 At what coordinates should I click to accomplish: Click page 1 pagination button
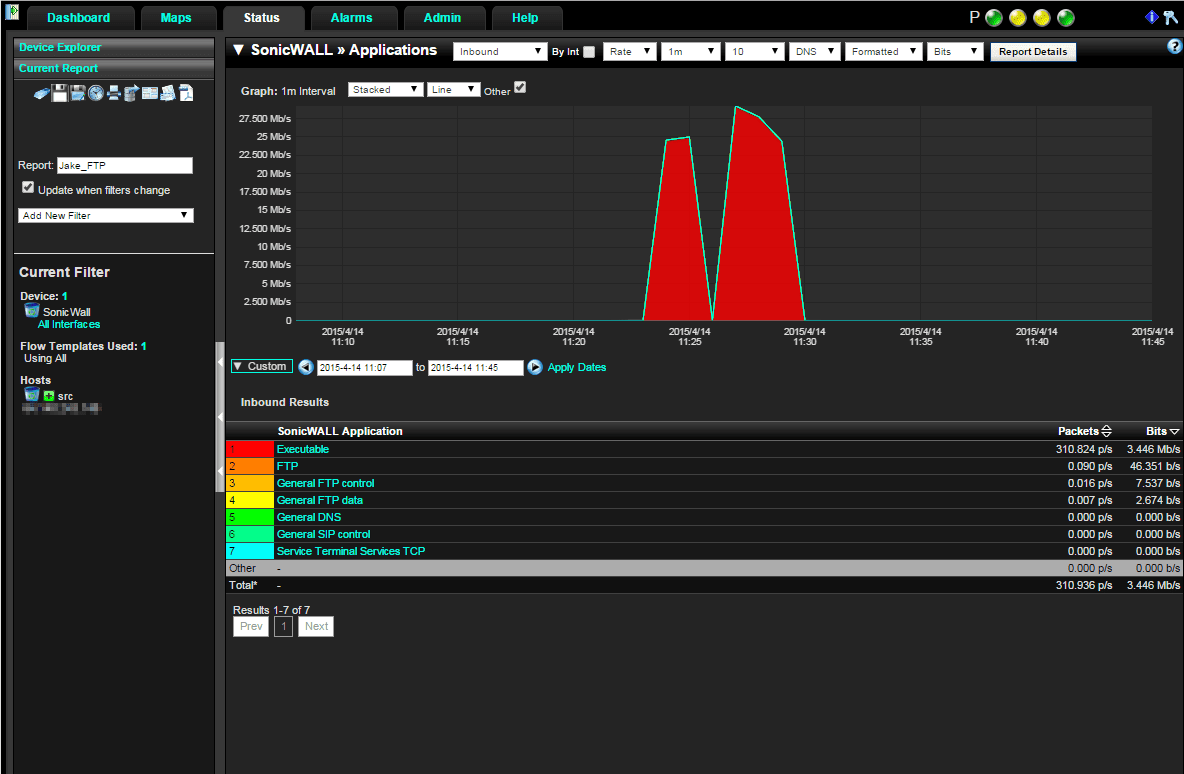point(283,626)
